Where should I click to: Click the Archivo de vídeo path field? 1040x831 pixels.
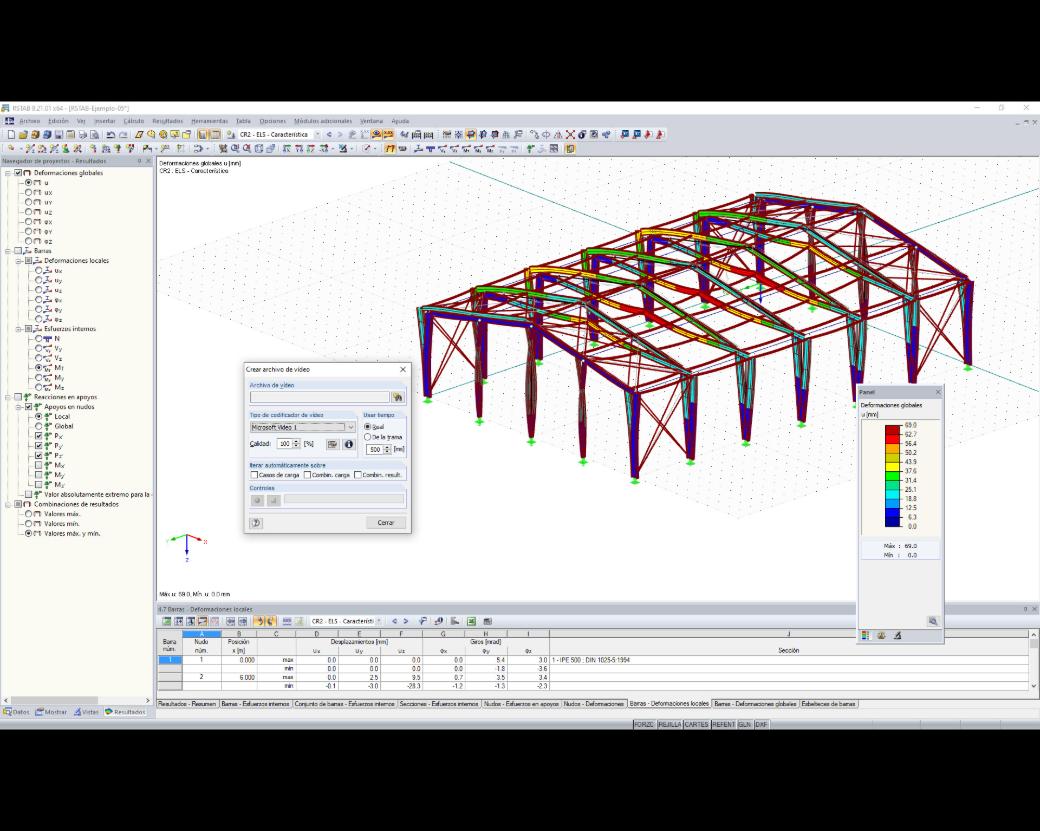320,397
